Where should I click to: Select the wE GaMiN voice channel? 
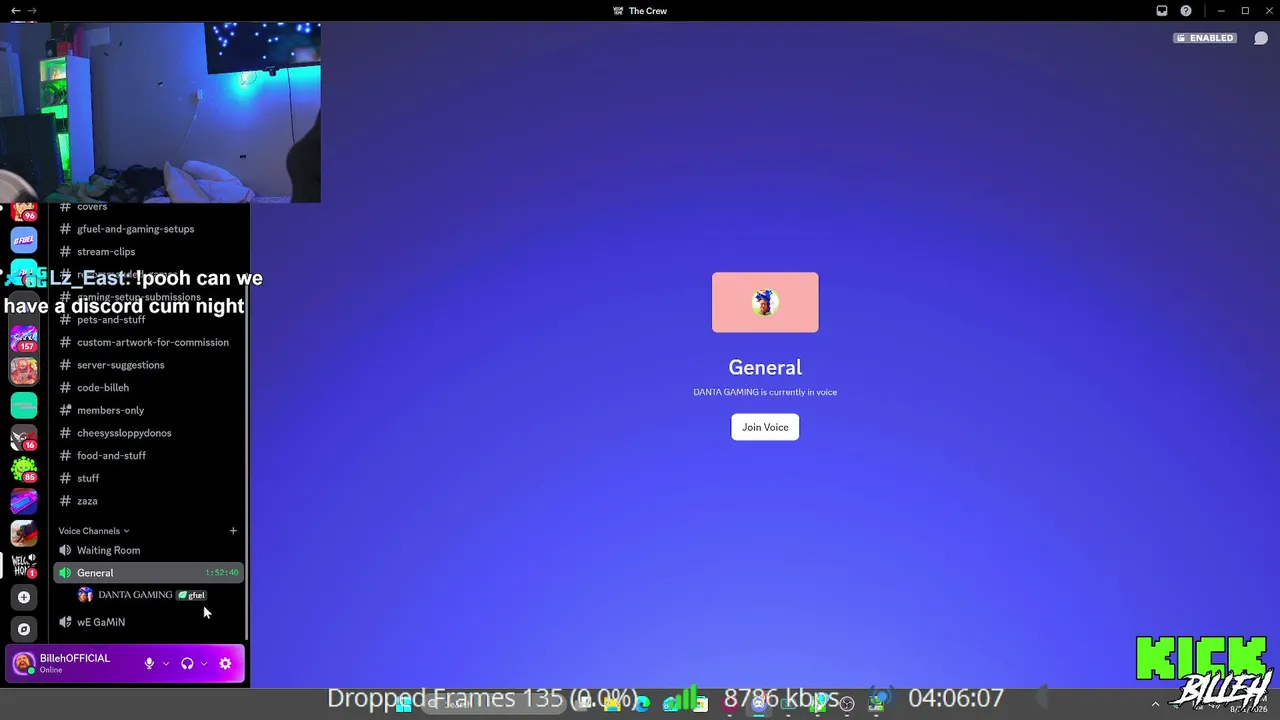[148, 622]
